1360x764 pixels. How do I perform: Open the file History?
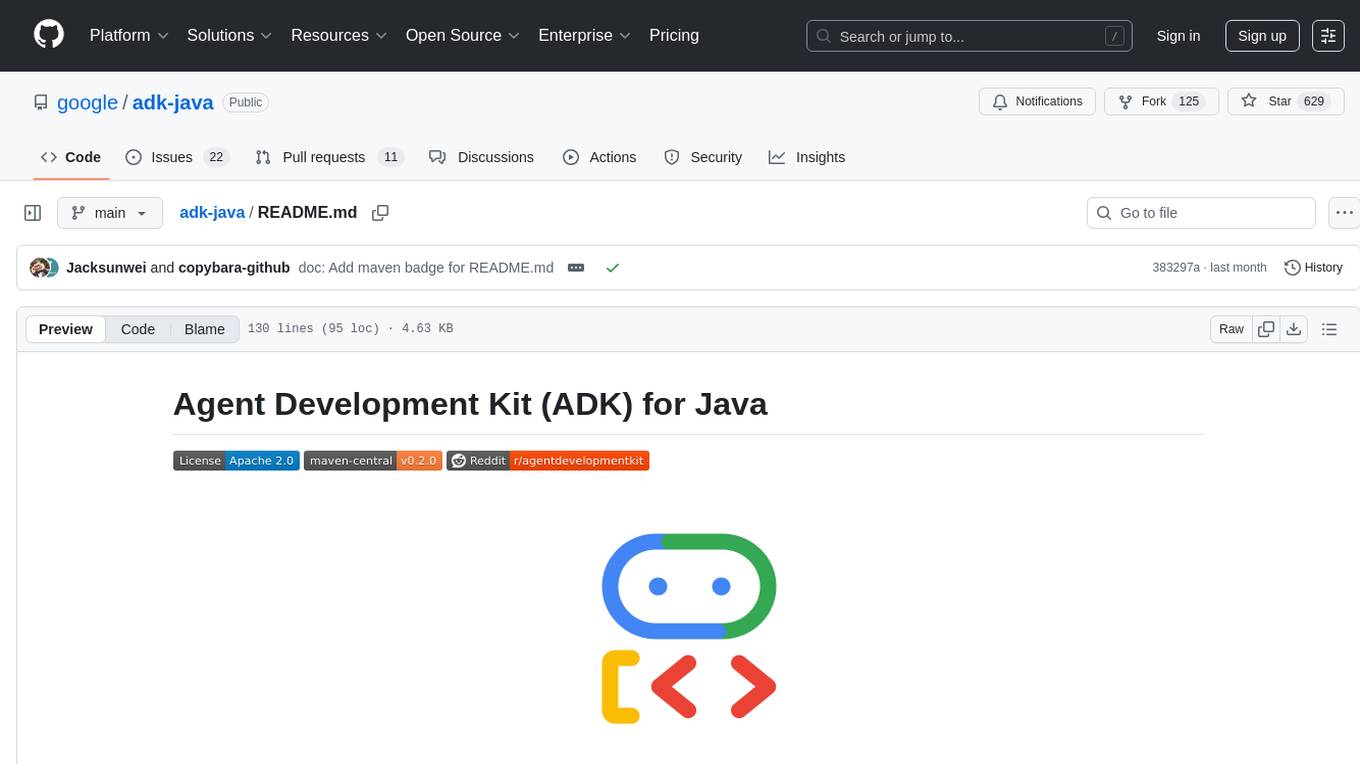[1313, 268]
